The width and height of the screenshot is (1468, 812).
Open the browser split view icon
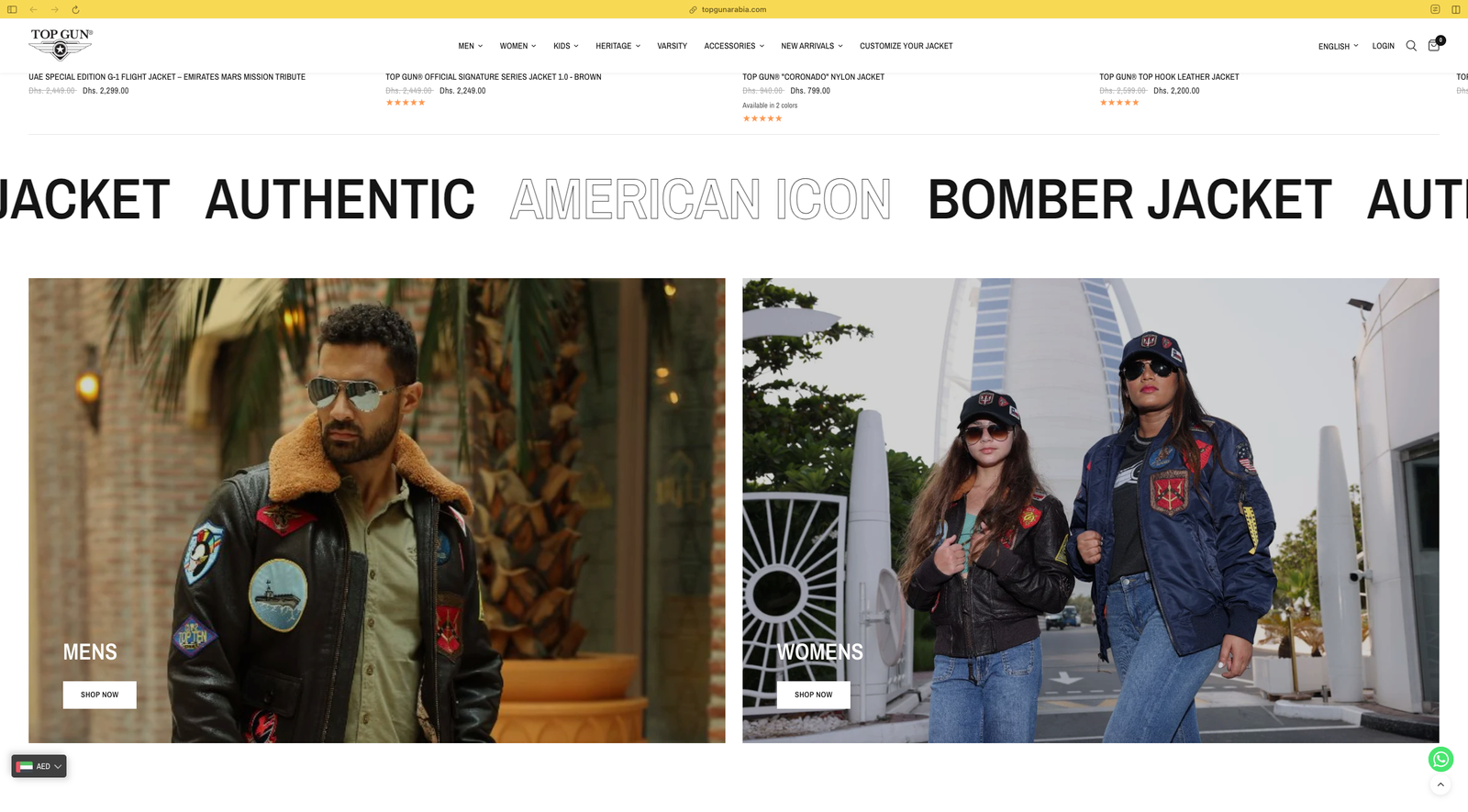point(1455,9)
